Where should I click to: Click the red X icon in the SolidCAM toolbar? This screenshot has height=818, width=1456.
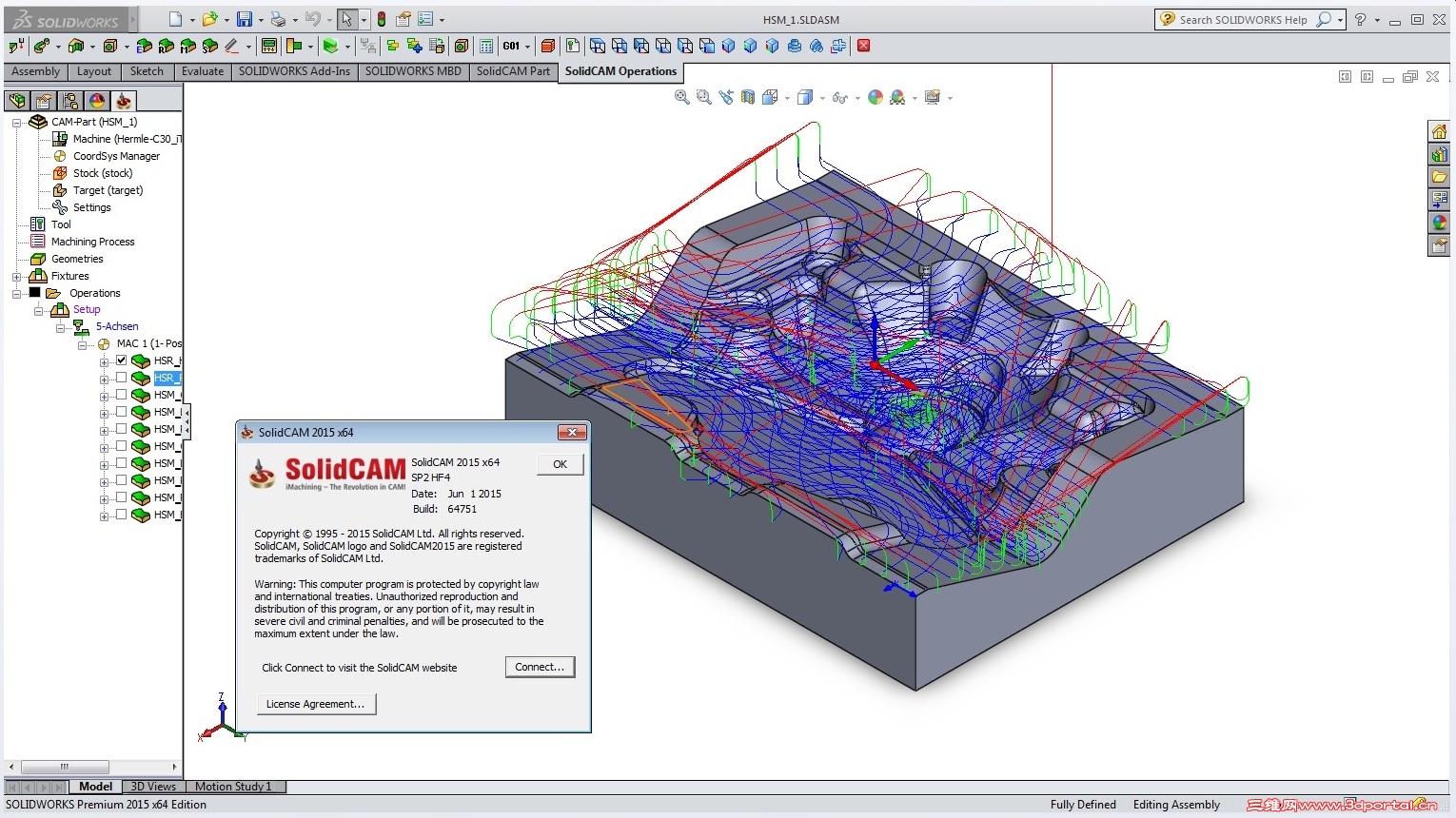863,46
